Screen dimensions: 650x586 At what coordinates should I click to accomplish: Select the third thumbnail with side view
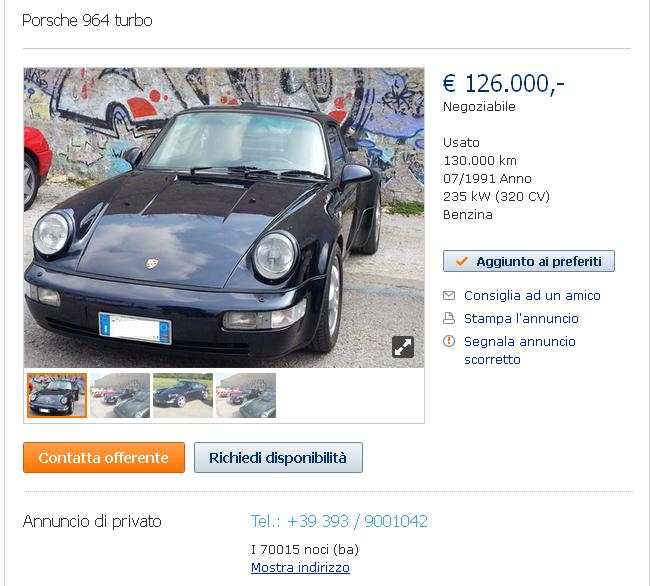(x=183, y=395)
